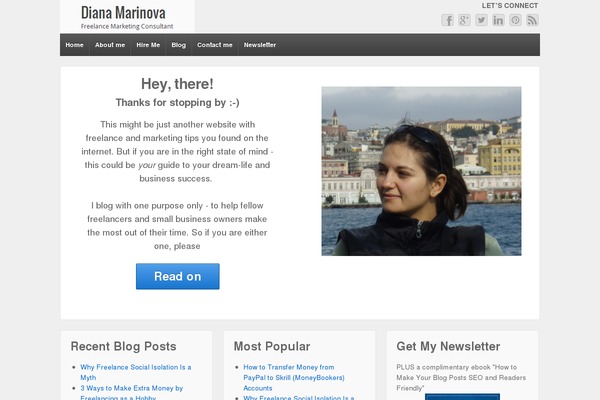
Task: Open the Google Plus social icon
Action: [x=464, y=20]
